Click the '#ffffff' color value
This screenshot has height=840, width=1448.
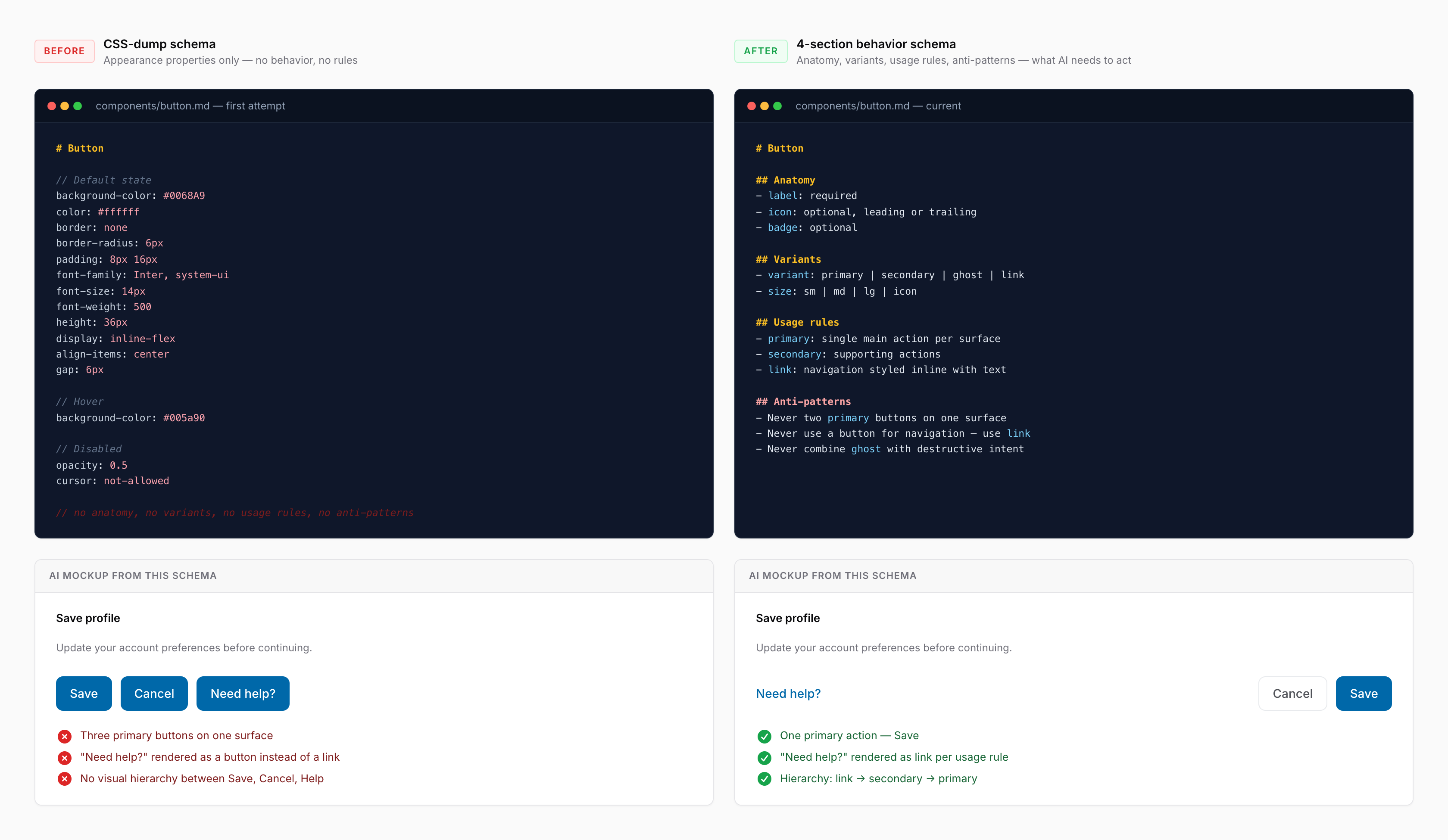point(119,212)
